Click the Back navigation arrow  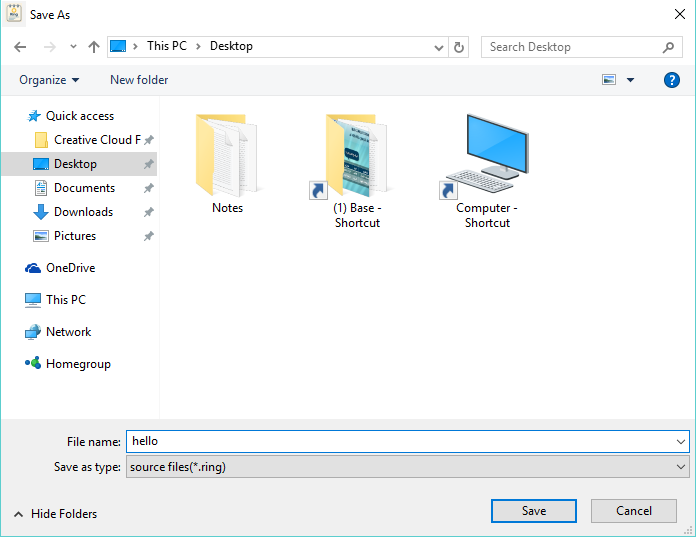click(20, 47)
